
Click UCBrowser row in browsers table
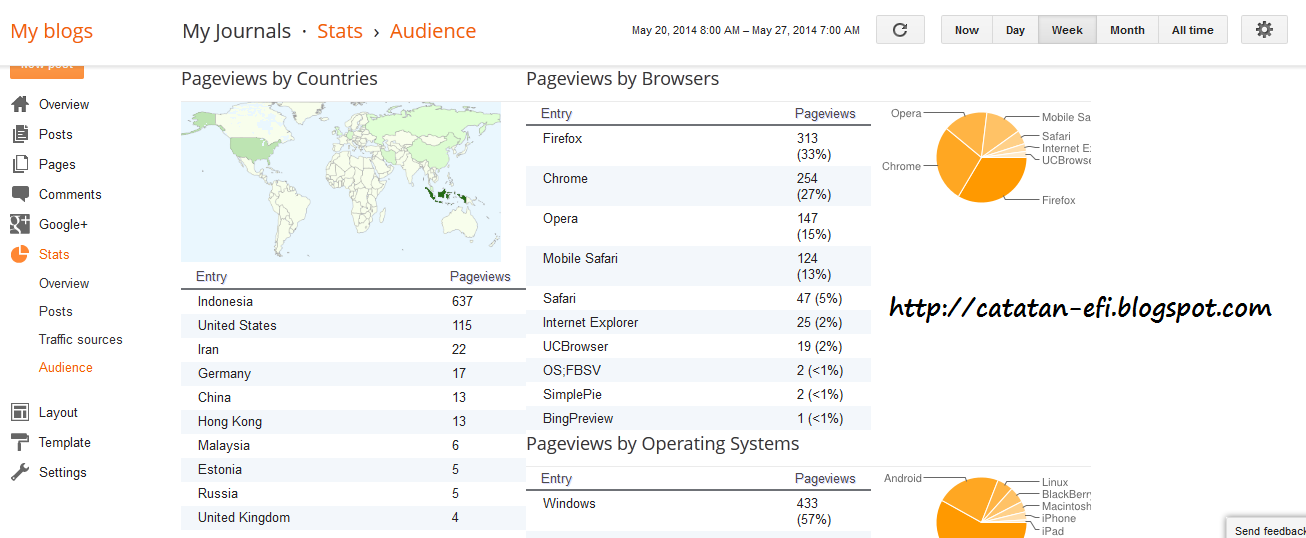(x=698, y=346)
